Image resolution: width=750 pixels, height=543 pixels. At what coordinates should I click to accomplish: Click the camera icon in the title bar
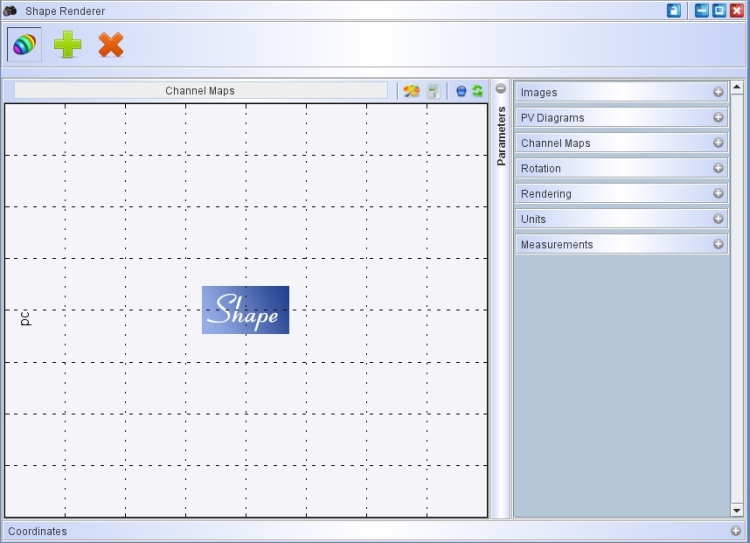pyautogui.click(x=10, y=11)
